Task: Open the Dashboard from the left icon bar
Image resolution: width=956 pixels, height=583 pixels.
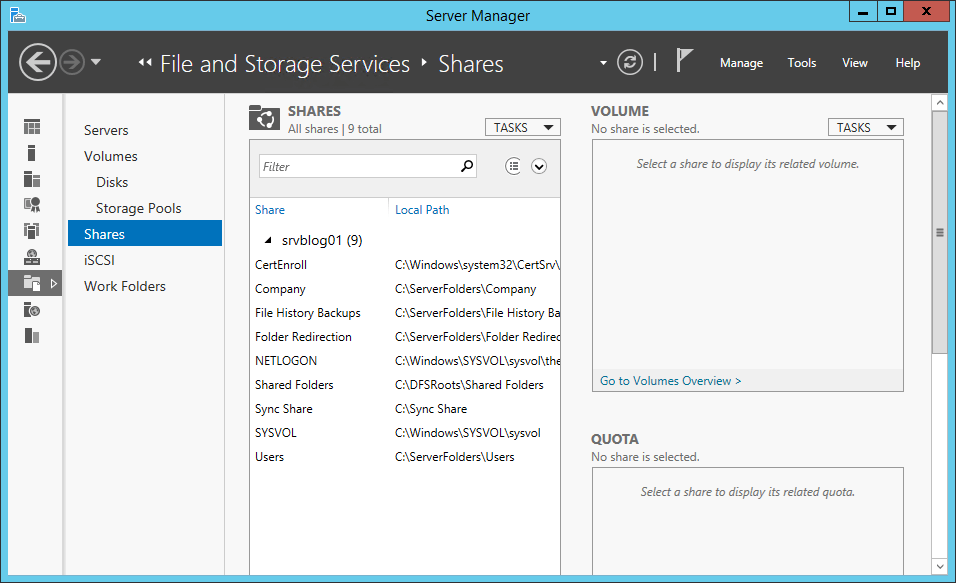Action: coord(31,127)
